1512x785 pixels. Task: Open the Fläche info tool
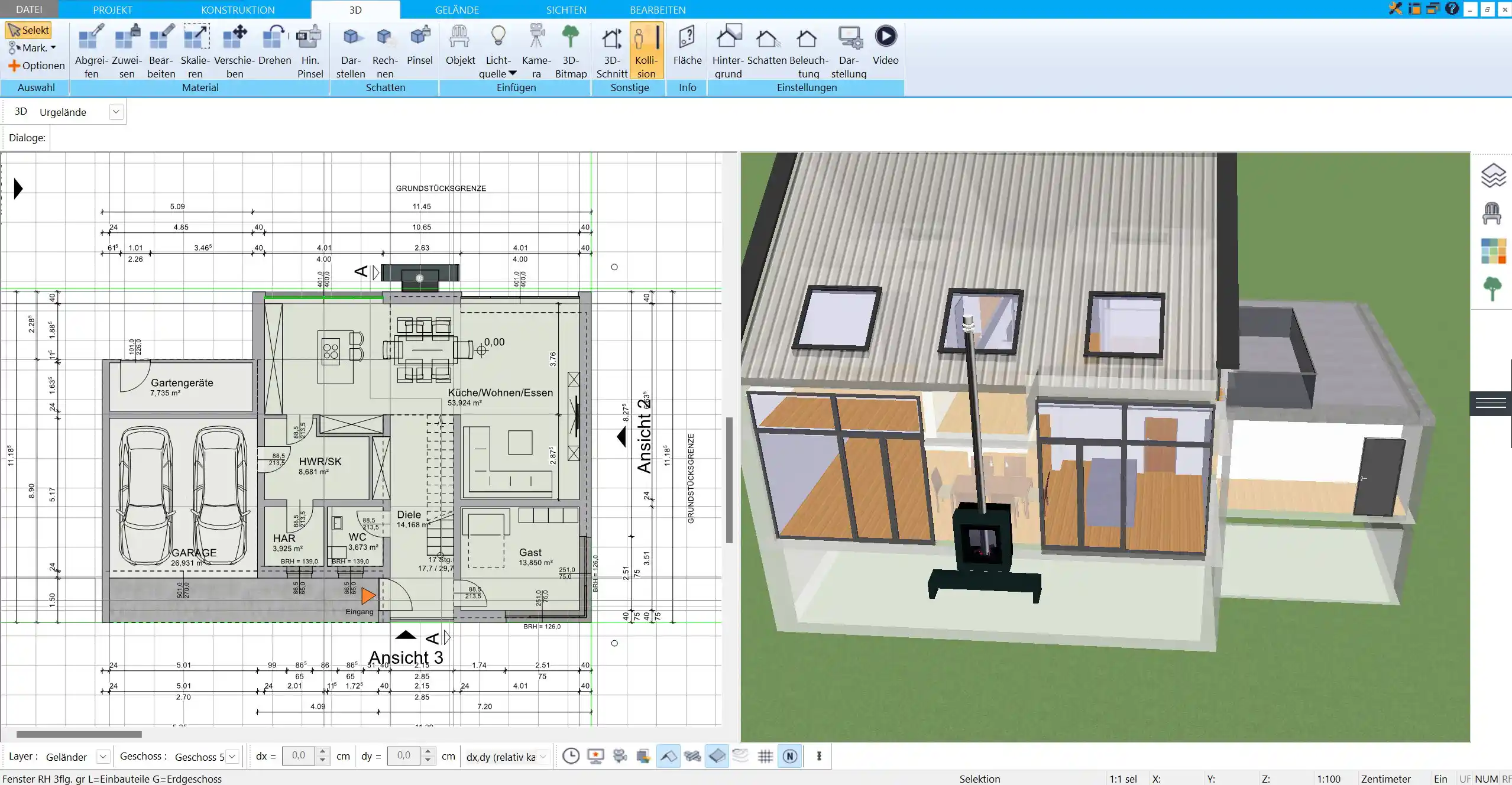coord(687,45)
